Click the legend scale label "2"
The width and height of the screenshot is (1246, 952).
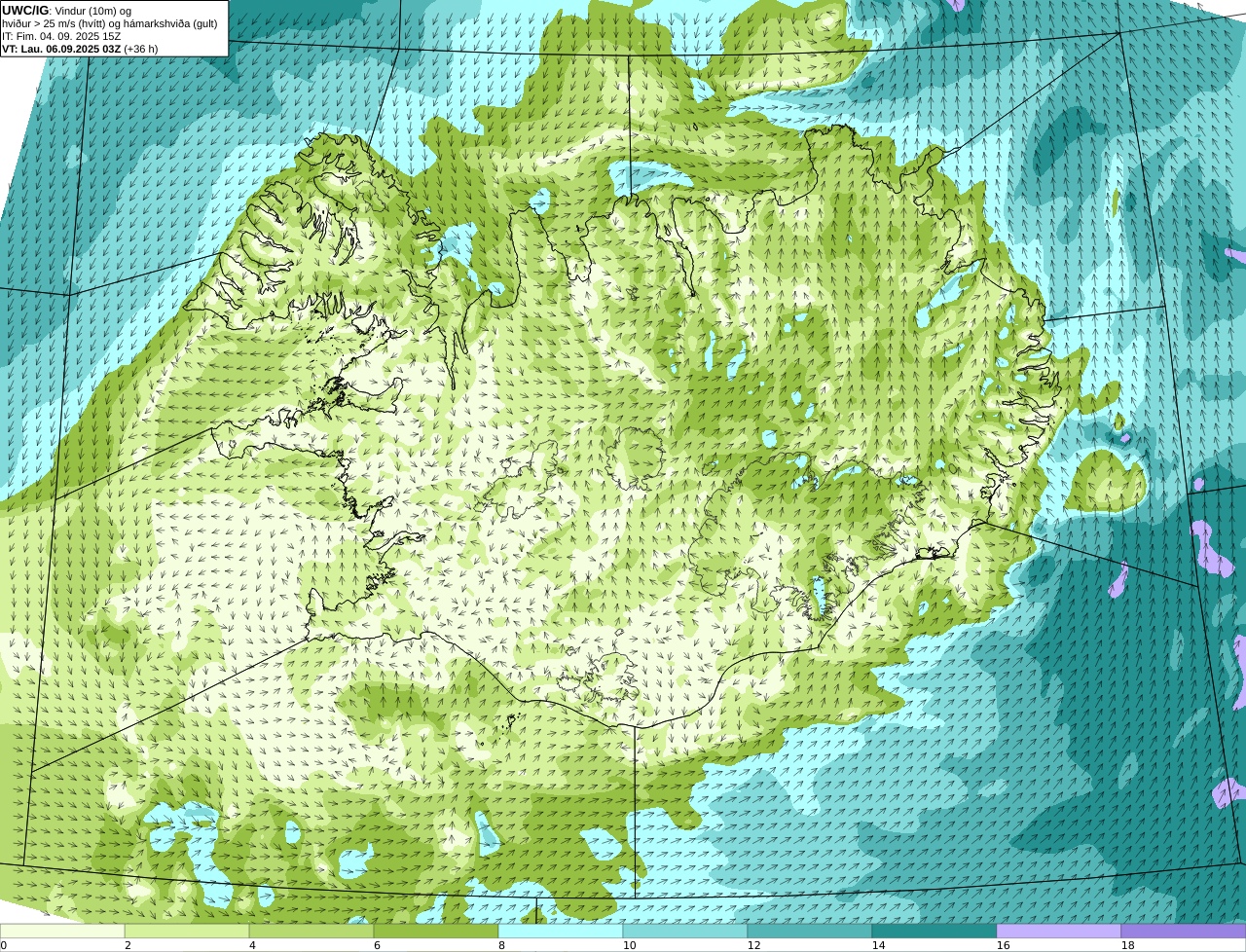[x=128, y=945]
